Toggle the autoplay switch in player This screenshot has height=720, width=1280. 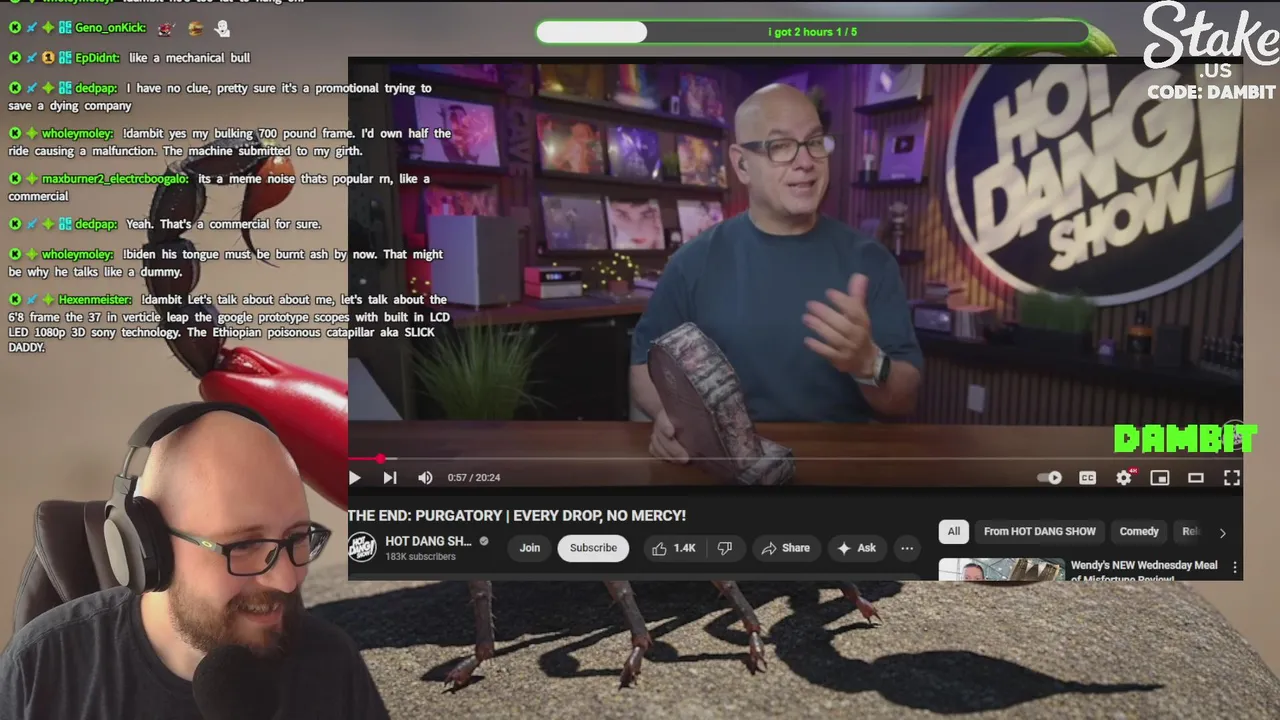pyautogui.click(x=1050, y=478)
